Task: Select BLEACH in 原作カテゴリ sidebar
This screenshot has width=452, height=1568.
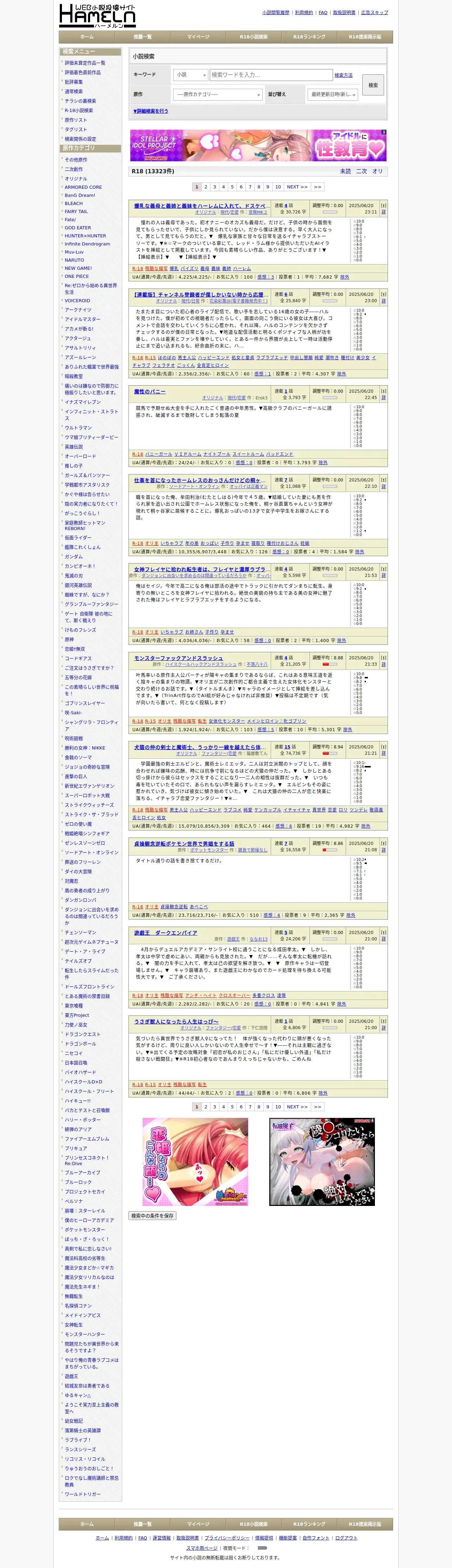Action: pyautogui.click(x=74, y=203)
